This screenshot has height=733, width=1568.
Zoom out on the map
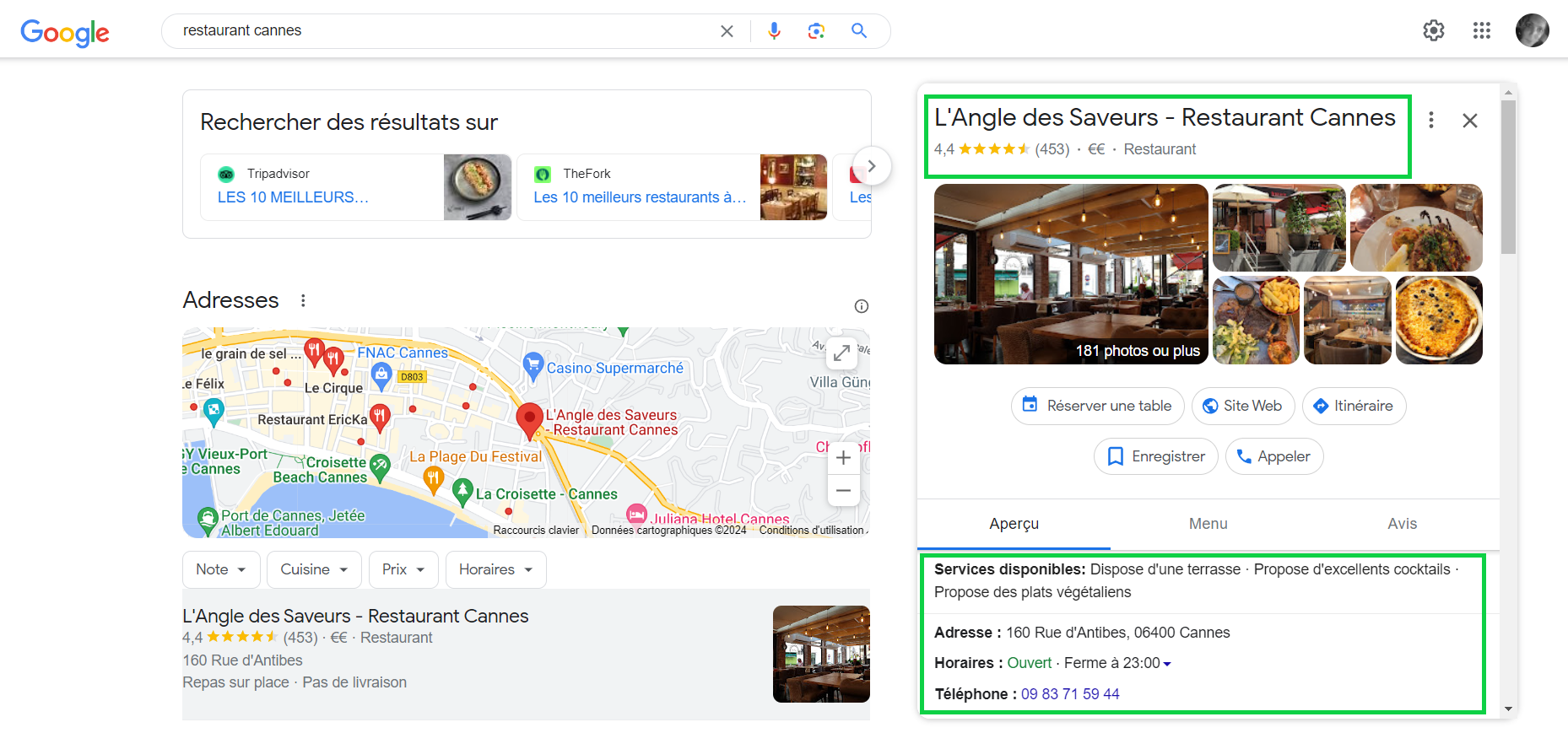[x=843, y=490]
